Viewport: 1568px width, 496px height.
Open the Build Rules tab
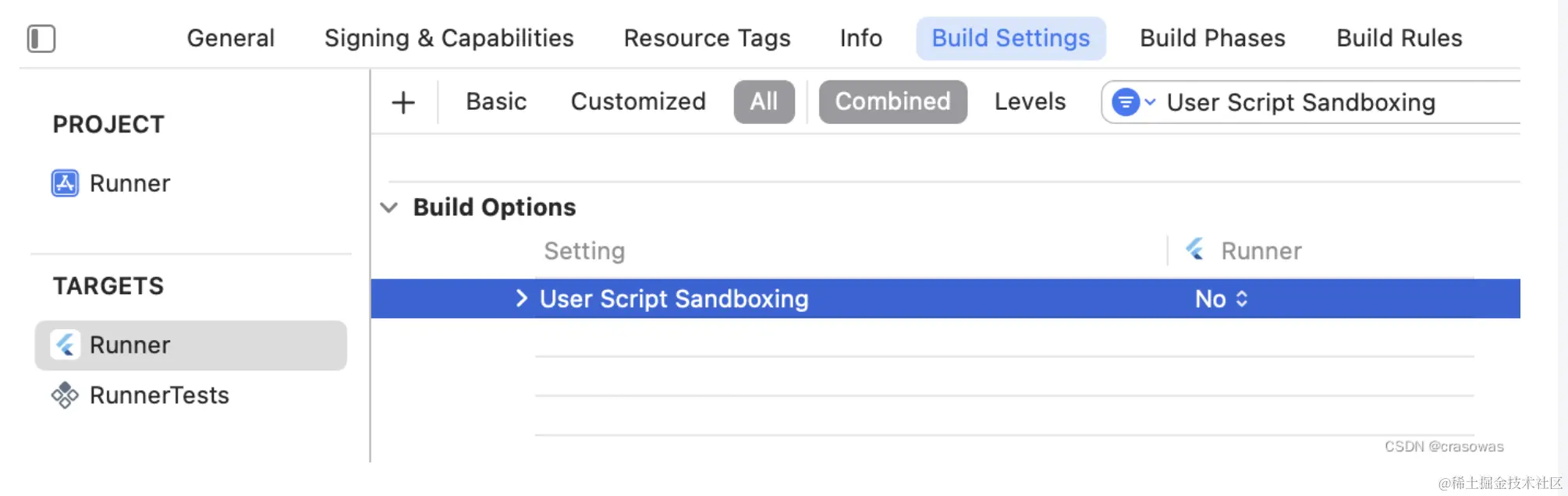[1399, 38]
